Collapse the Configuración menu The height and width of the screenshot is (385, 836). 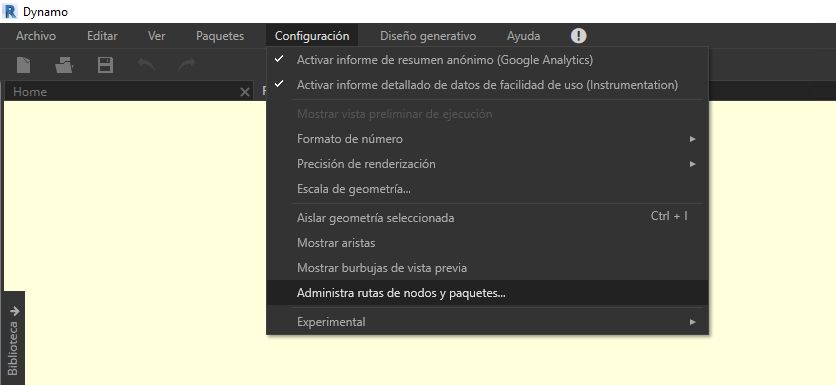coord(312,36)
